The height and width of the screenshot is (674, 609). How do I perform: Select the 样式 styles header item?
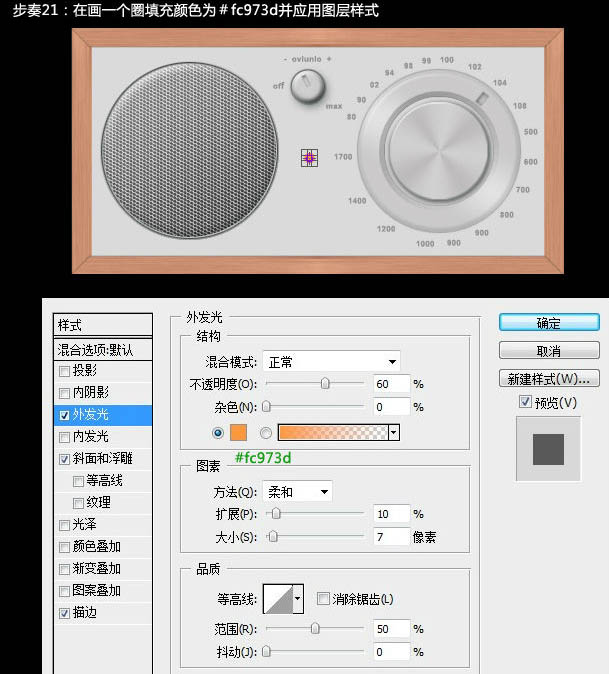(103, 325)
